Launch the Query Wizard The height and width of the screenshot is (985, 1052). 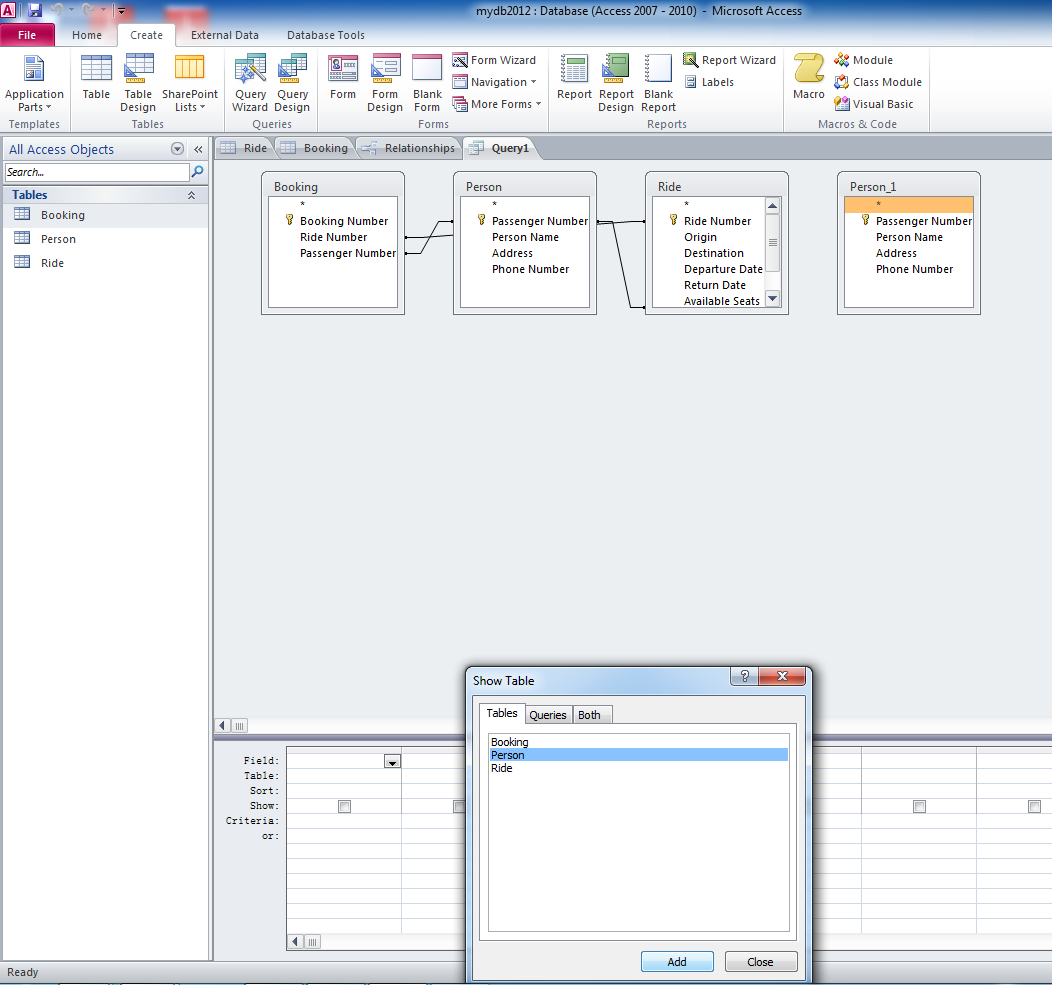coord(250,82)
